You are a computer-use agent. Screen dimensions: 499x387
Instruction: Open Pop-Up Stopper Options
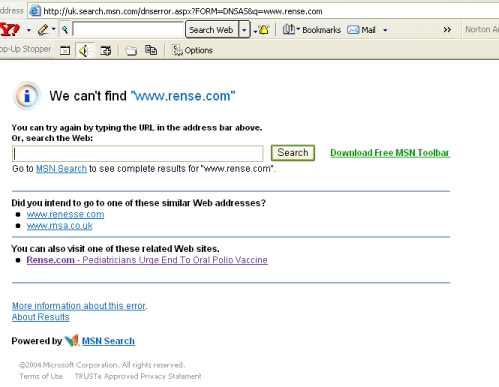193,50
